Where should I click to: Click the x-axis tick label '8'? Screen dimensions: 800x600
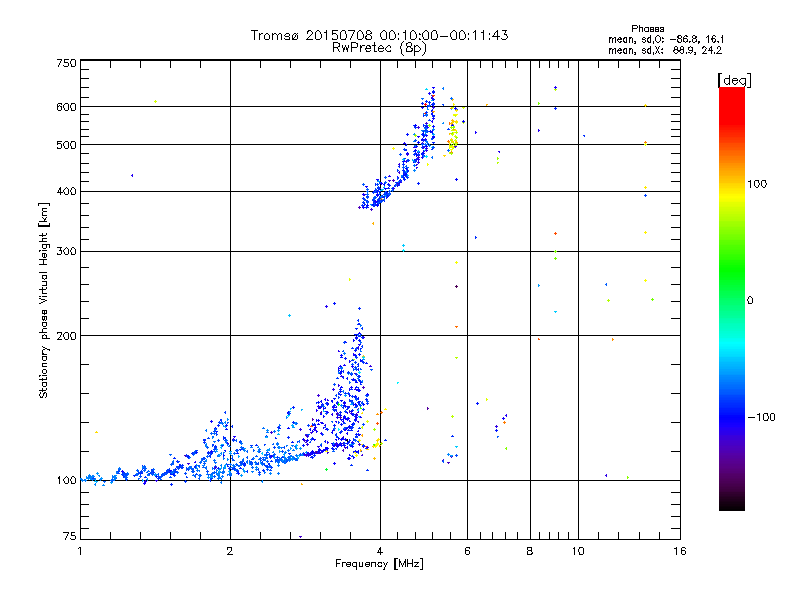(x=530, y=551)
